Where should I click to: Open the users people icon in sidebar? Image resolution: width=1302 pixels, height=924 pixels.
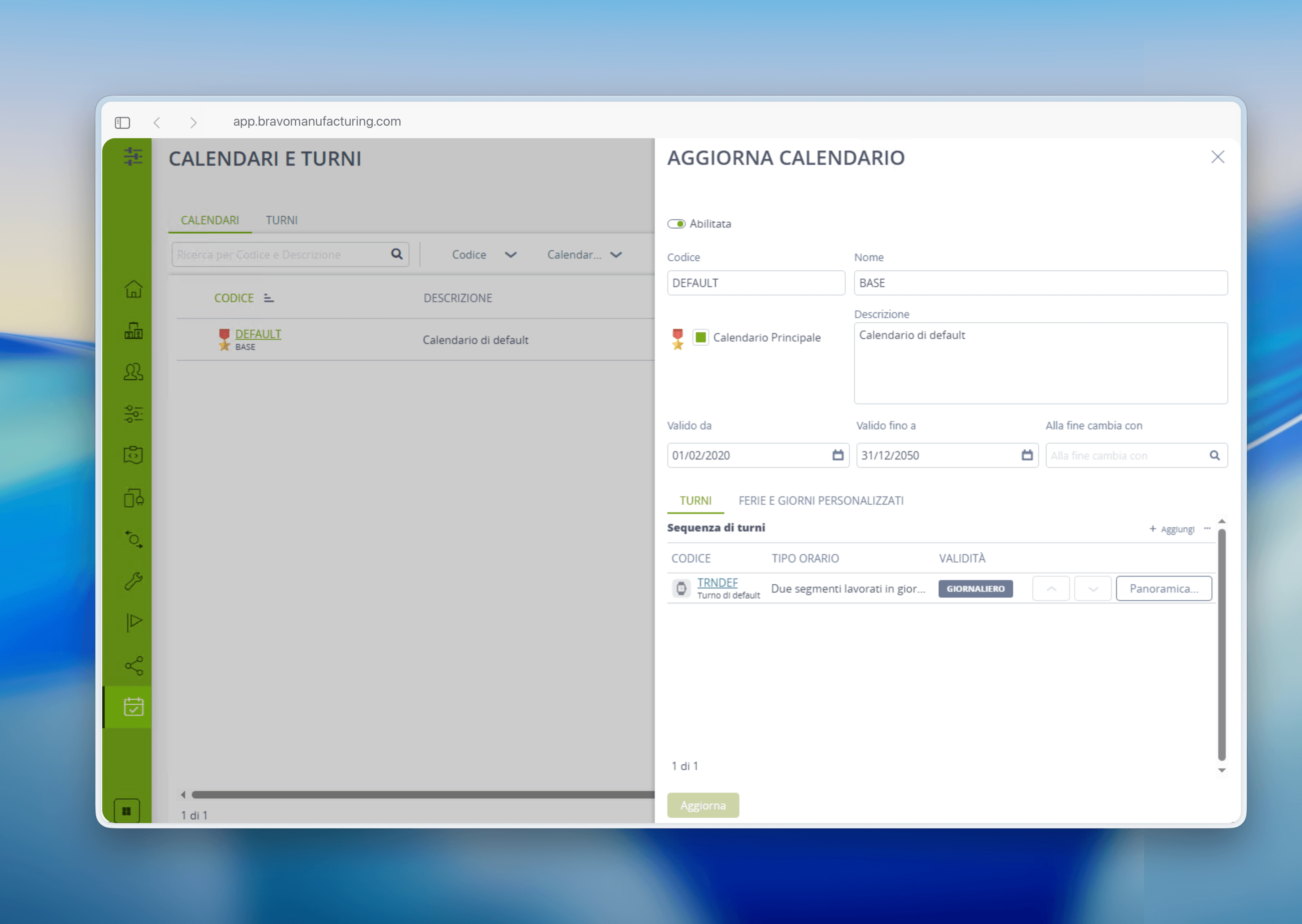pos(134,372)
